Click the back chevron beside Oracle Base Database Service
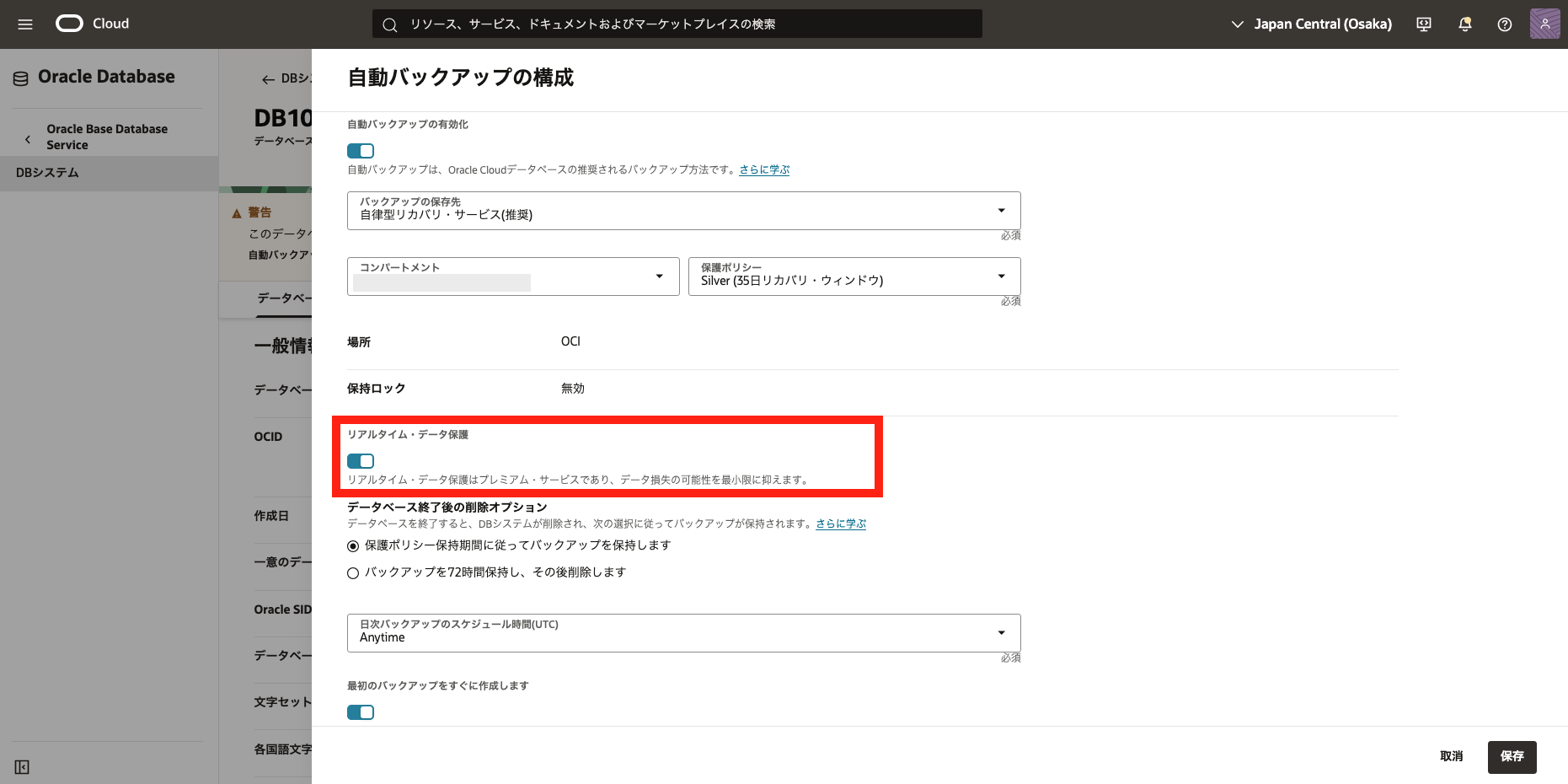 tap(28, 139)
